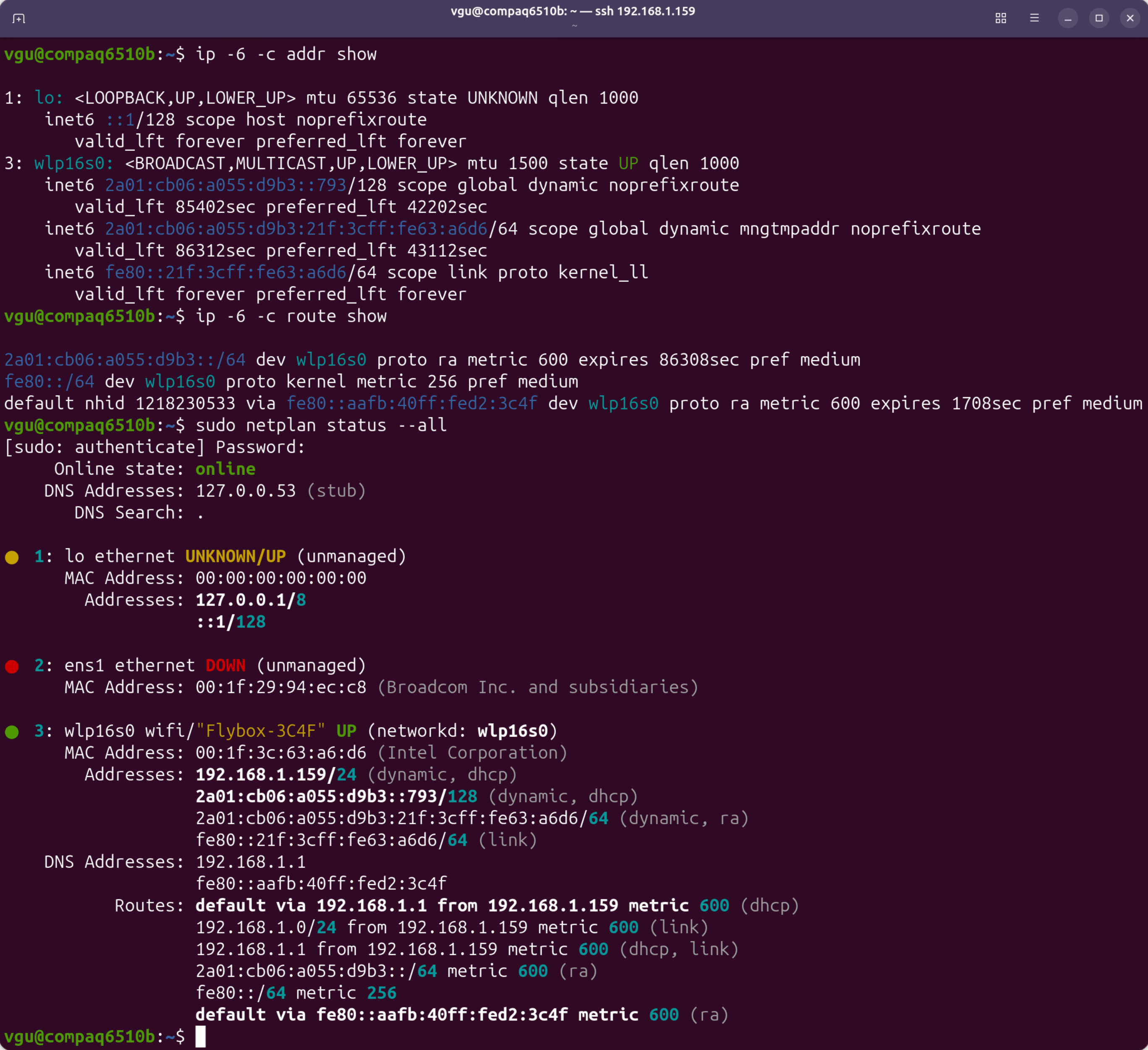
Task: Open a new terminal tab
Action: point(19,19)
